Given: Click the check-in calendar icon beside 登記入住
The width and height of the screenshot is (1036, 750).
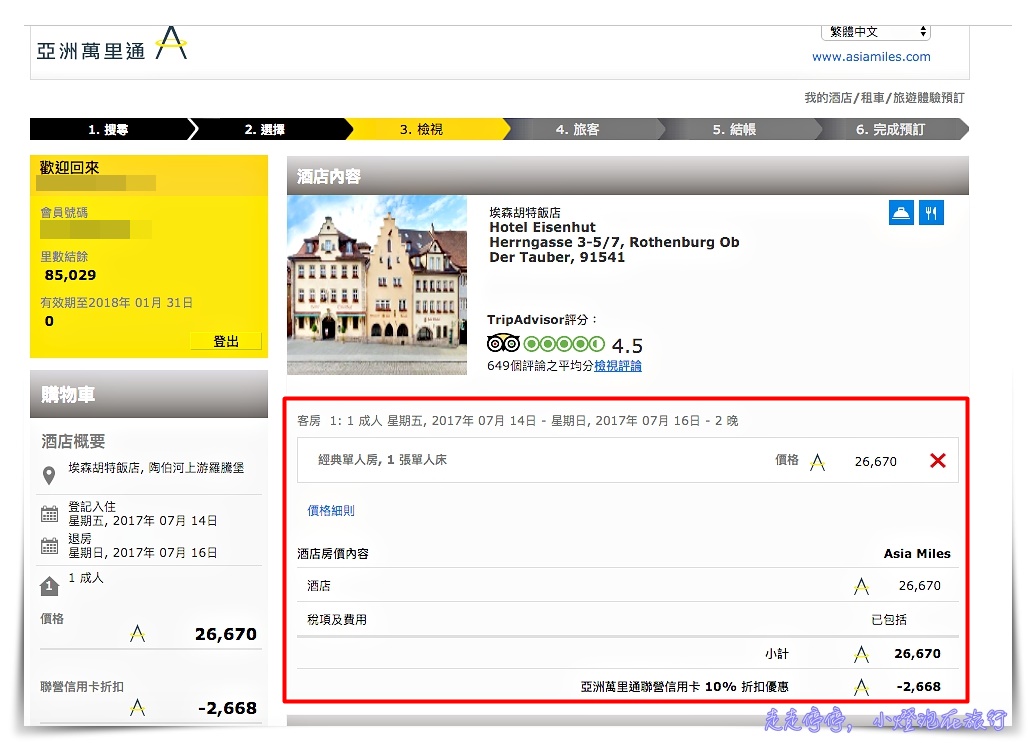Looking at the screenshot, I should pos(50,514).
